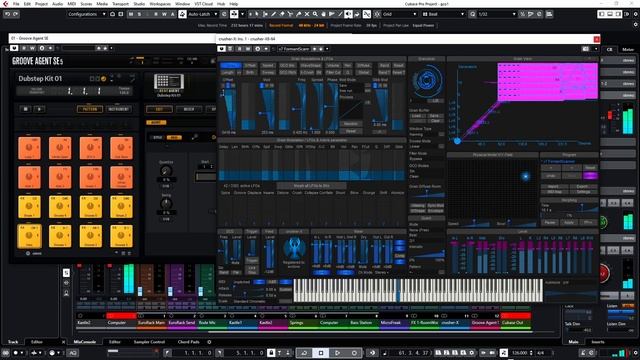Image resolution: width=640 pixels, height=360 pixels.
Task: Open the Auto-Latch automation mode dropdown
Action: click(x=202, y=14)
